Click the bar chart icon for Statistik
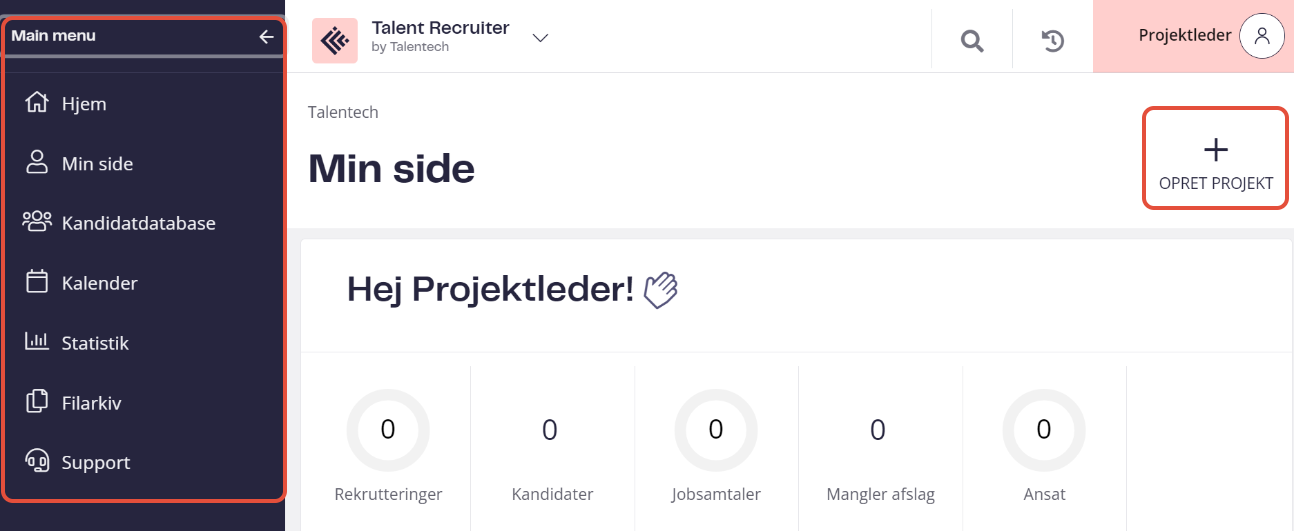Image resolution: width=1294 pixels, height=531 pixels. click(37, 342)
